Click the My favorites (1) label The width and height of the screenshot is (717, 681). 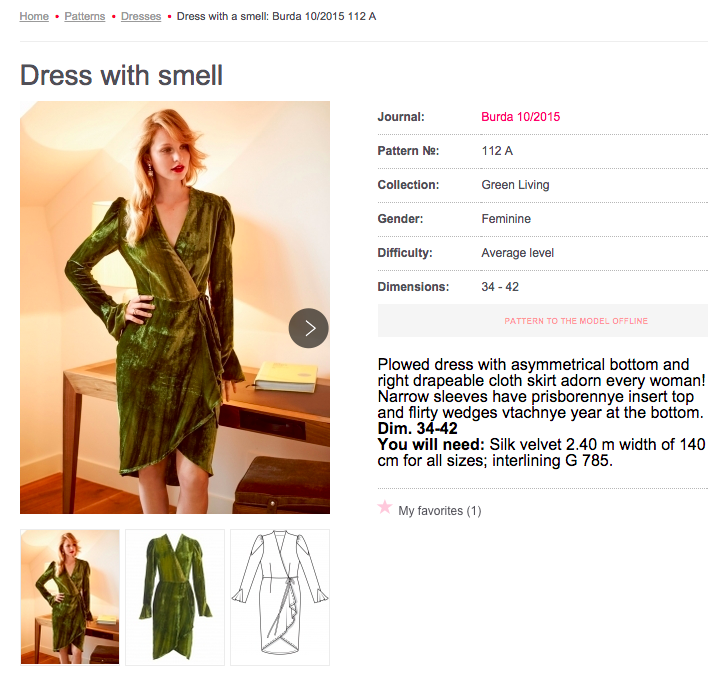tap(439, 511)
